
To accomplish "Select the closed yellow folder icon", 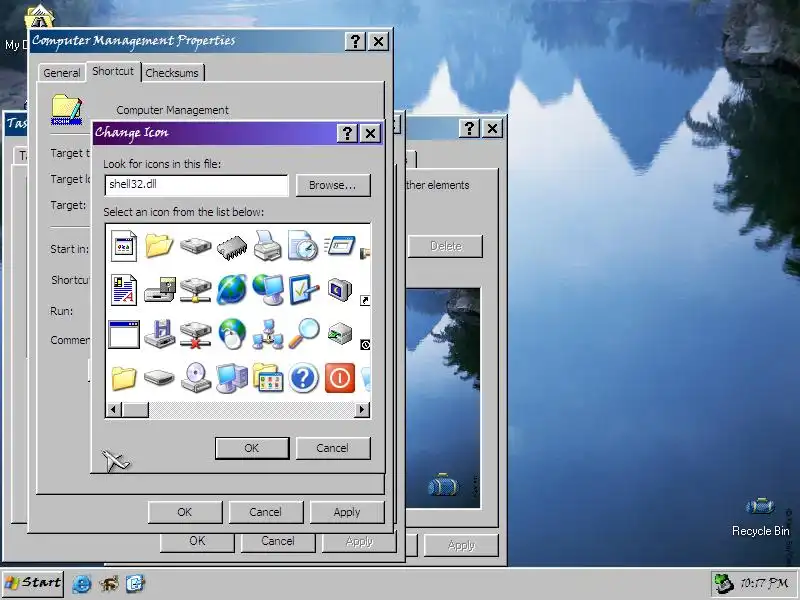I will tap(124, 379).
